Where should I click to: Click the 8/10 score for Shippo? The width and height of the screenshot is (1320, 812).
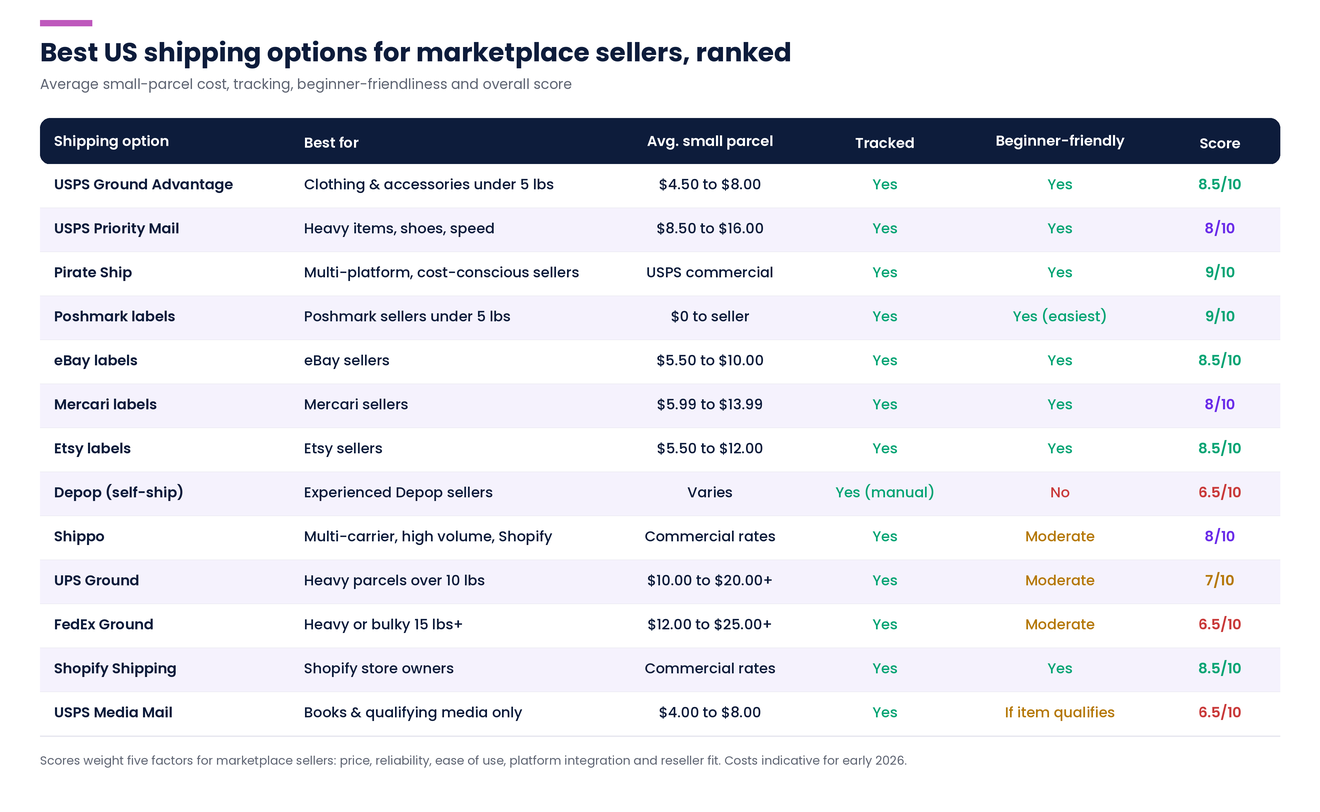pyautogui.click(x=1220, y=536)
